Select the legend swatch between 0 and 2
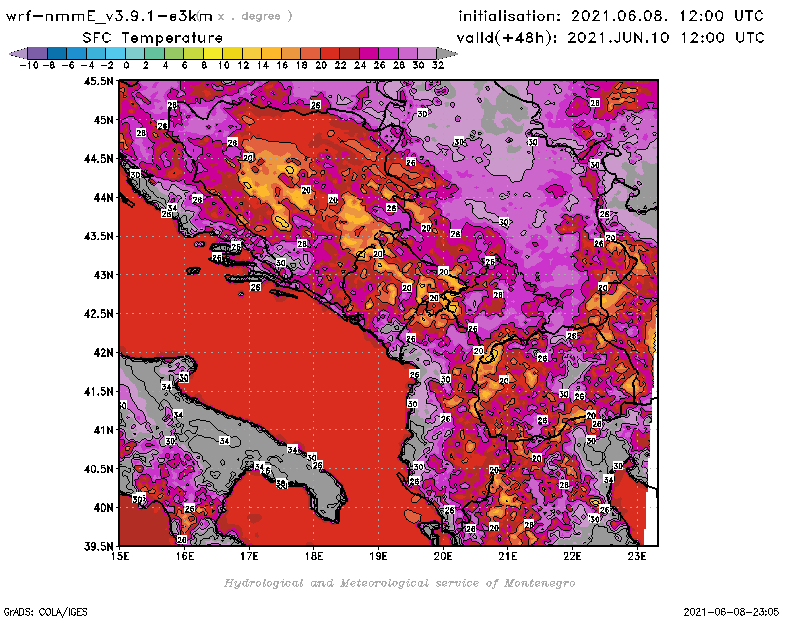The width and height of the screenshot is (800, 618). coord(135,53)
